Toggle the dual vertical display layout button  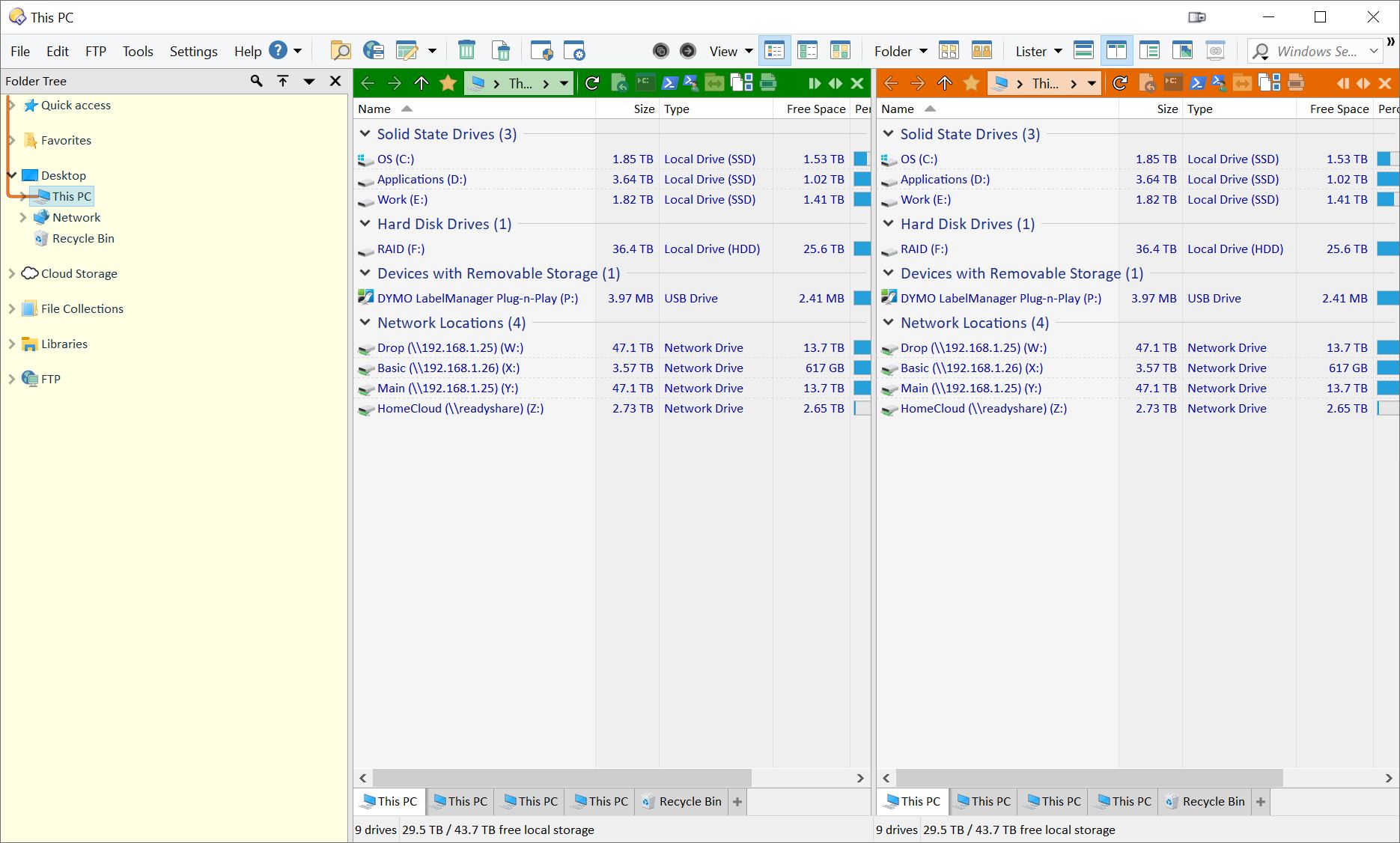pos(1116,51)
